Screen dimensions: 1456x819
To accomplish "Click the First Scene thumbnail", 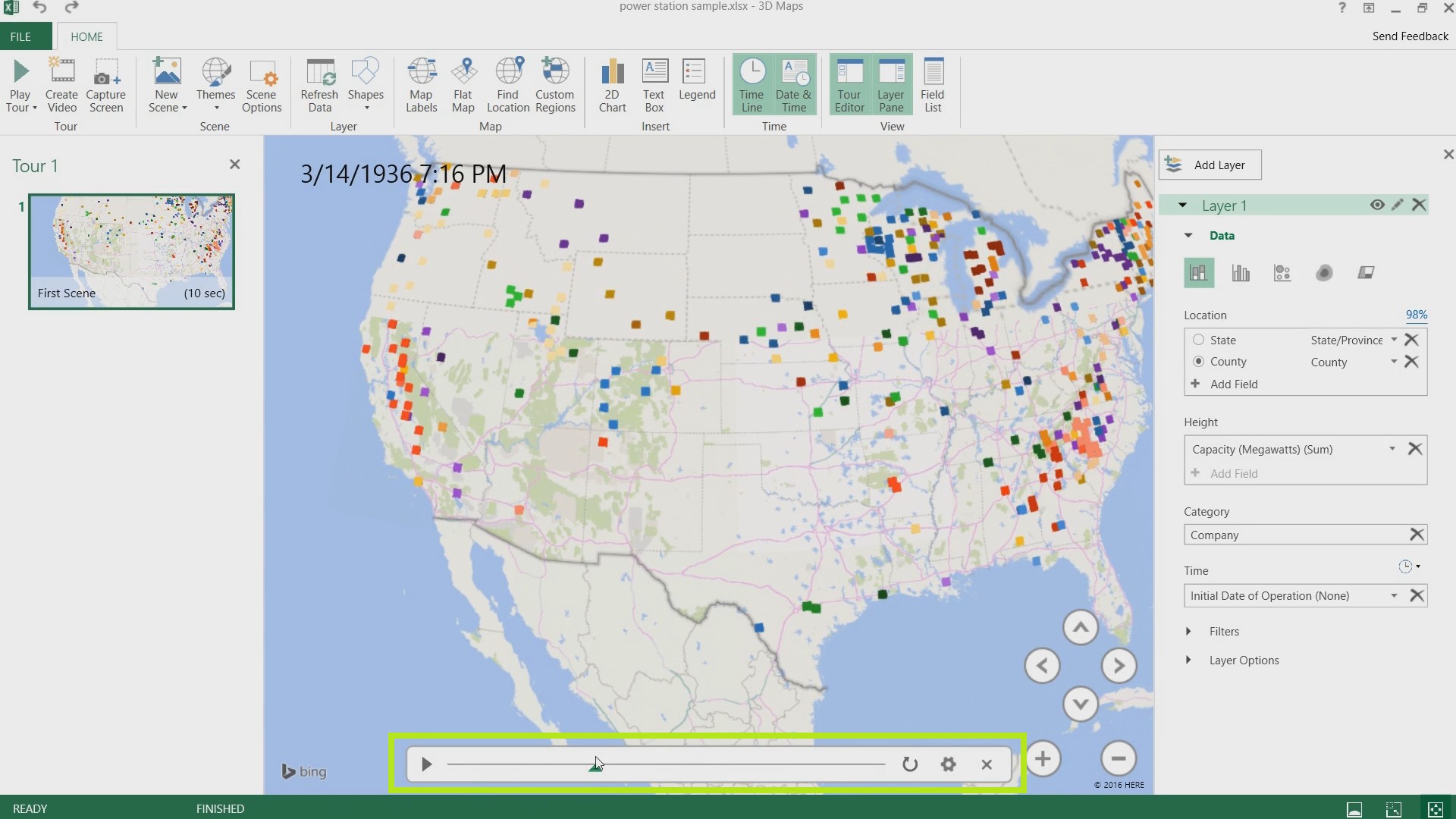I will [x=131, y=249].
